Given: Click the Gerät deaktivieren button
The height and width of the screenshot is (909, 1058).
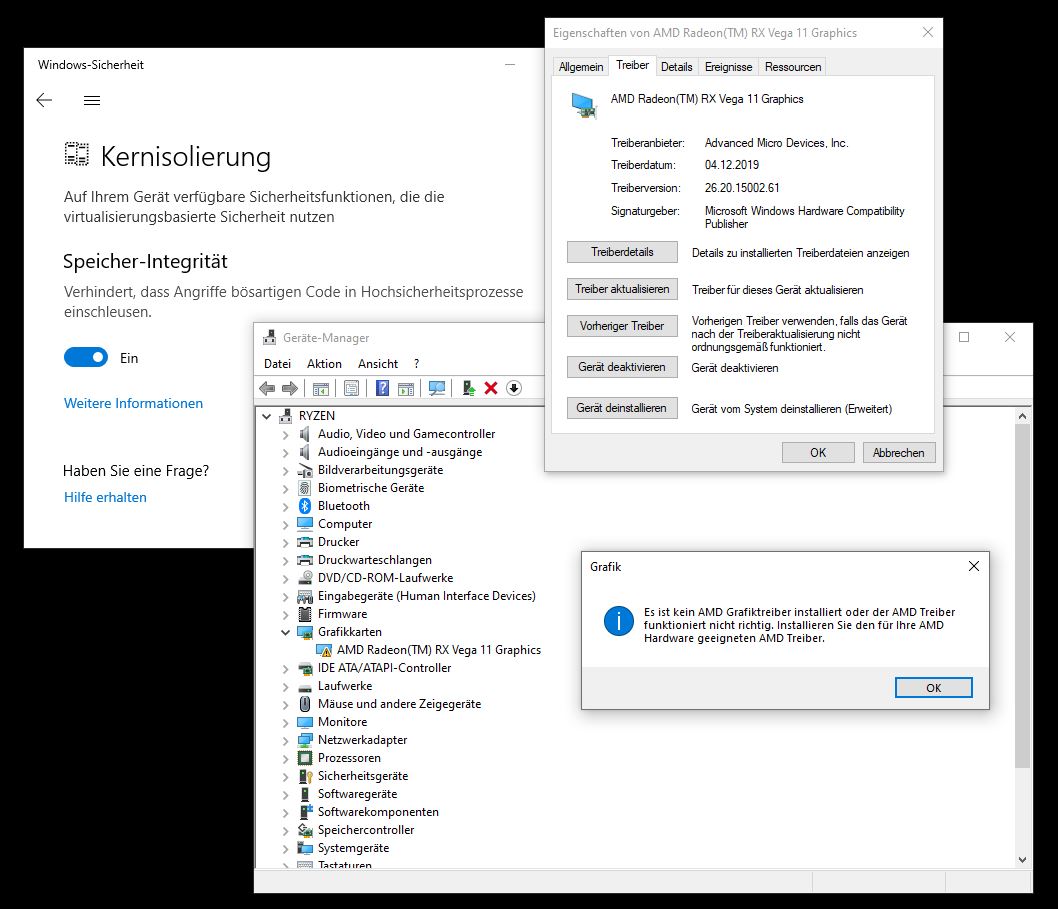Looking at the screenshot, I should 622,367.
